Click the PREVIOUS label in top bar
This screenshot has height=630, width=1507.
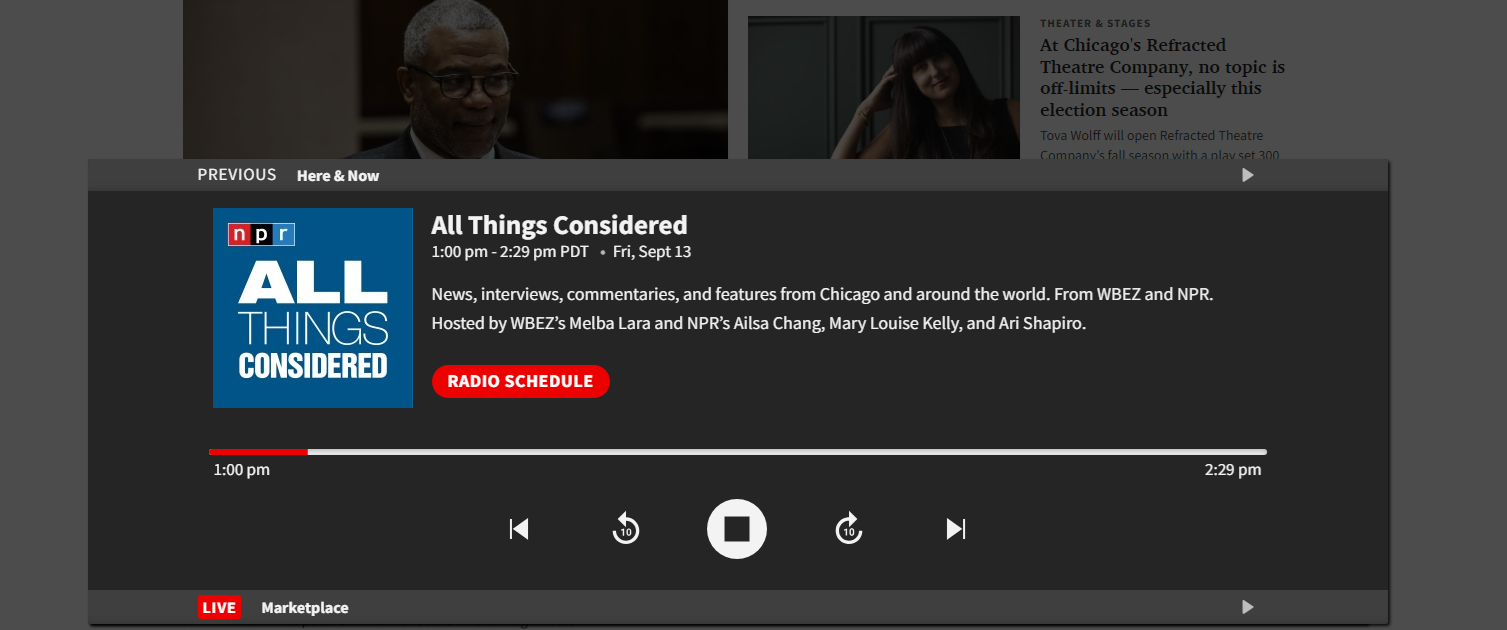237,175
